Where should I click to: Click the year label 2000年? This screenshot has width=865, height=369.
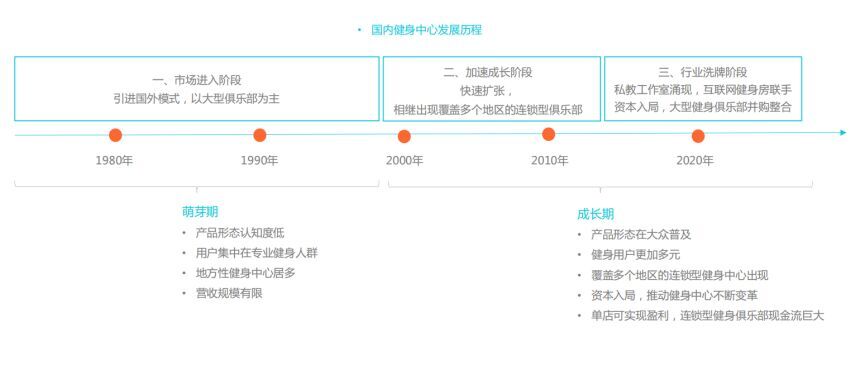click(404, 161)
